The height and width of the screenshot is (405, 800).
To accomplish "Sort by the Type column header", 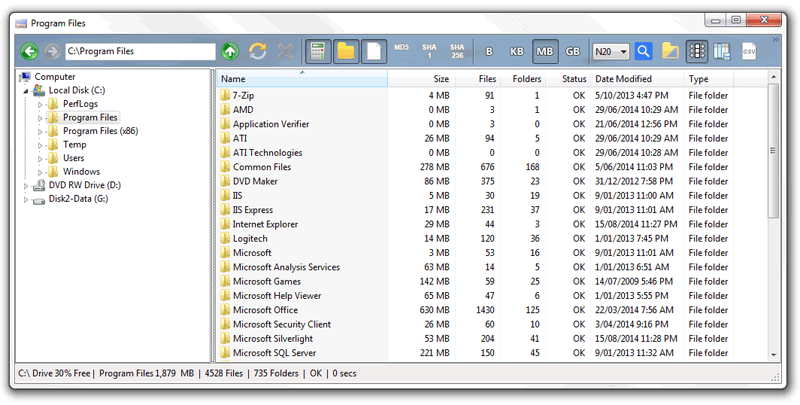I will coord(709,79).
